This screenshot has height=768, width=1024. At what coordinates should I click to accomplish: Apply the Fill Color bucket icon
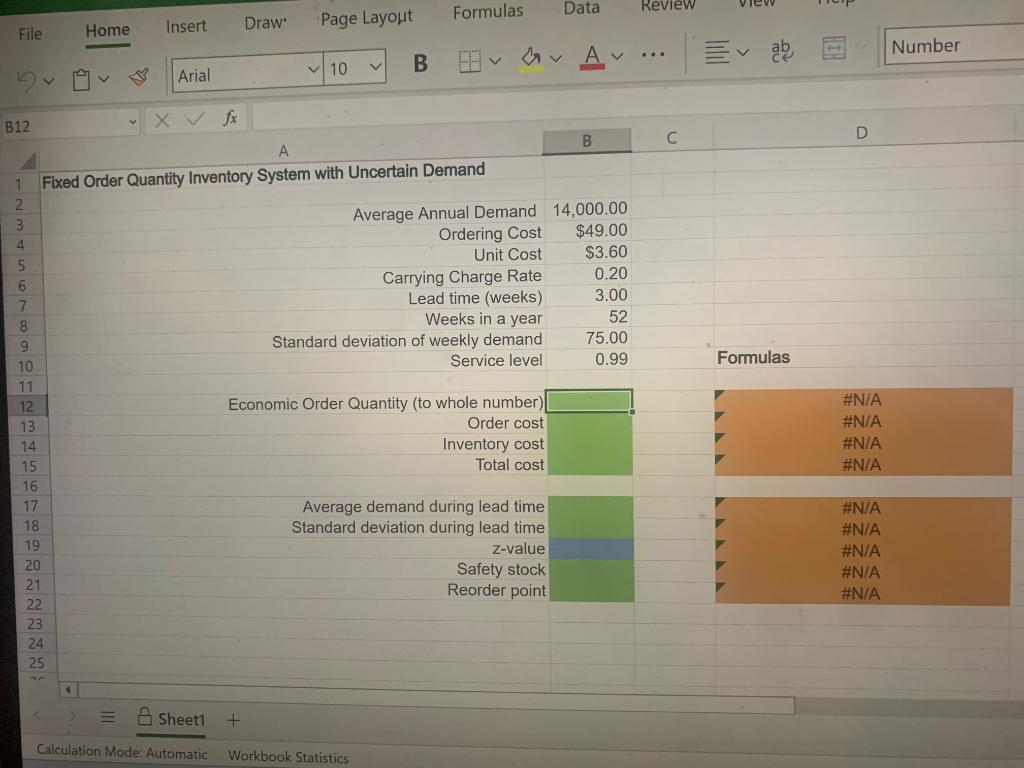point(532,59)
